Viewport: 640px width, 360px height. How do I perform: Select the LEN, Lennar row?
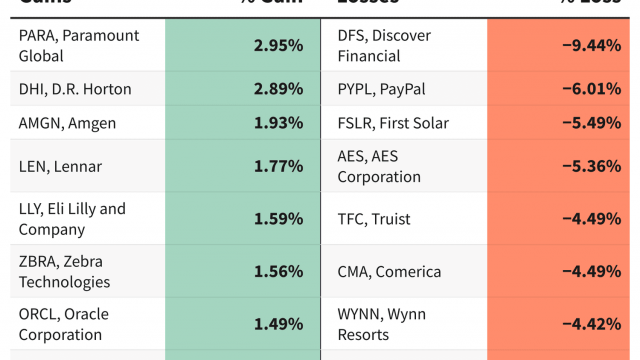[165, 166]
